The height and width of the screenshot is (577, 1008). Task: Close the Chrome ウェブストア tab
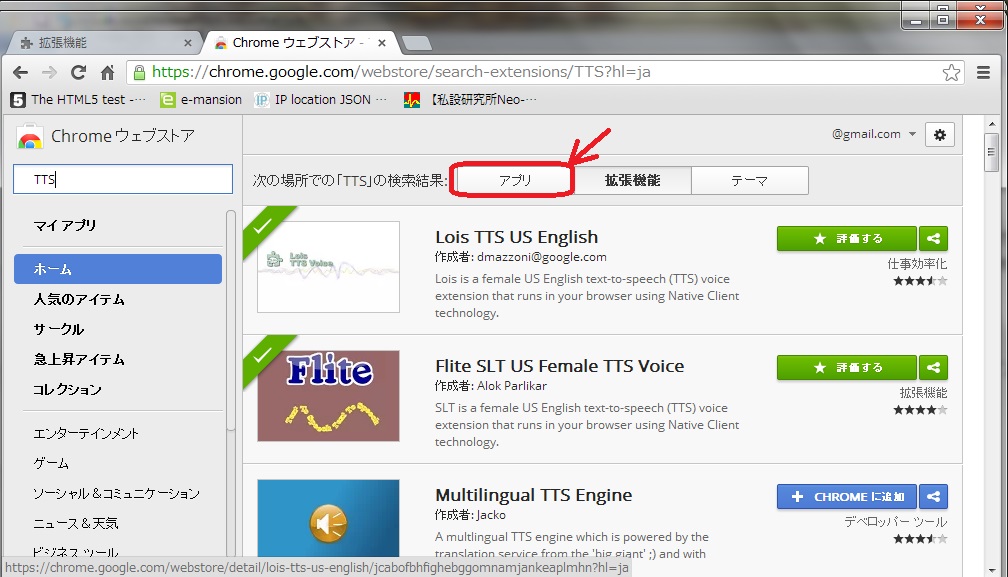point(382,43)
